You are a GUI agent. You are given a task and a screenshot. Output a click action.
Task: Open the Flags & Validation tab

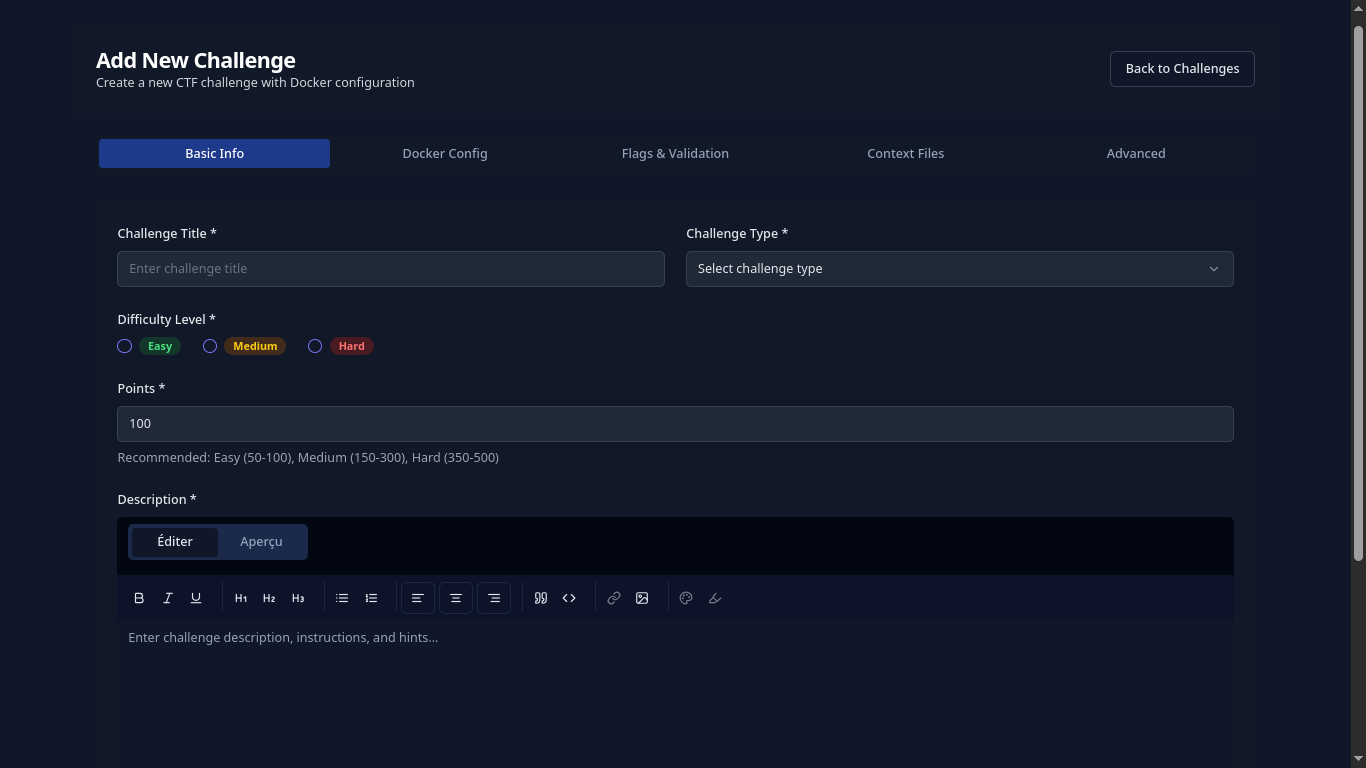click(x=675, y=153)
